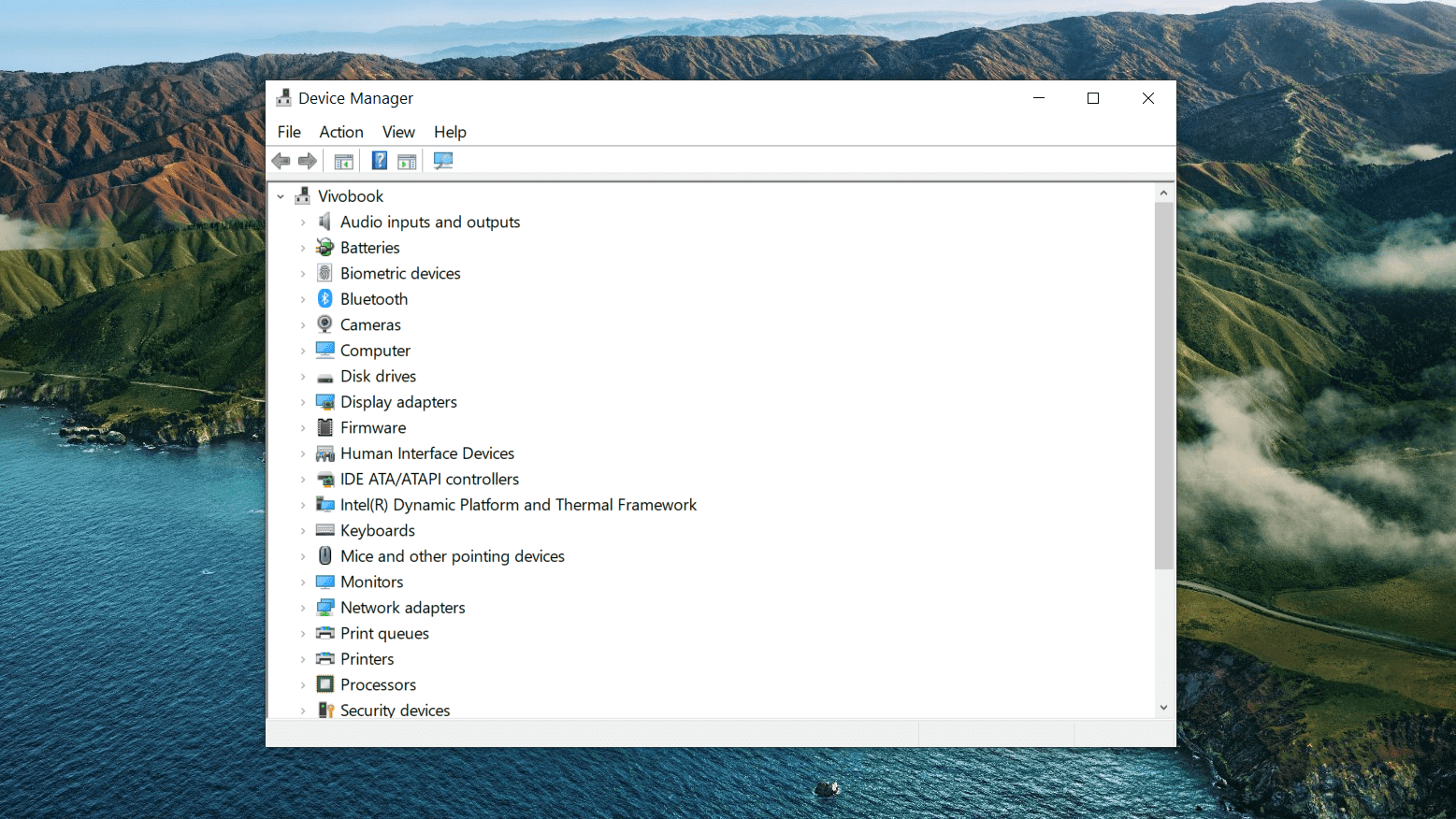Screen dimensions: 1456x819
Task: Click the Processors chip icon
Action: (324, 684)
